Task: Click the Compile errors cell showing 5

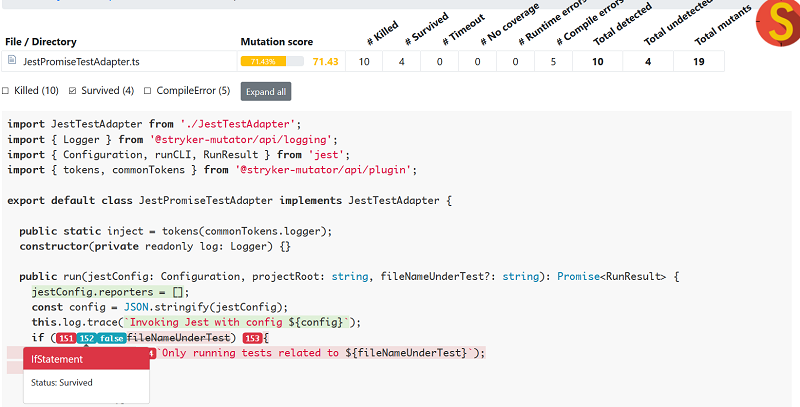Action: (553, 62)
